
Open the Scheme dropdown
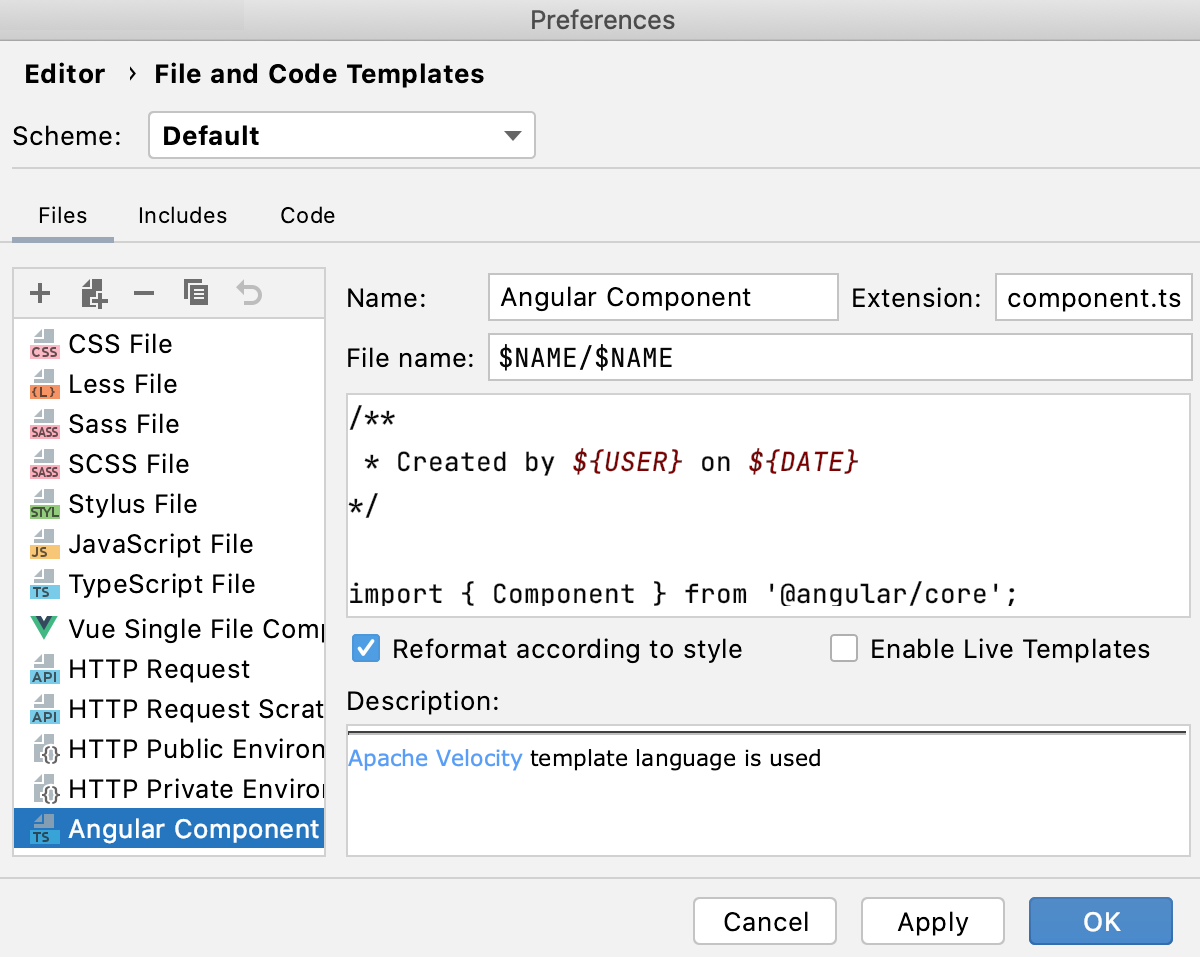(x=342, y=135)
